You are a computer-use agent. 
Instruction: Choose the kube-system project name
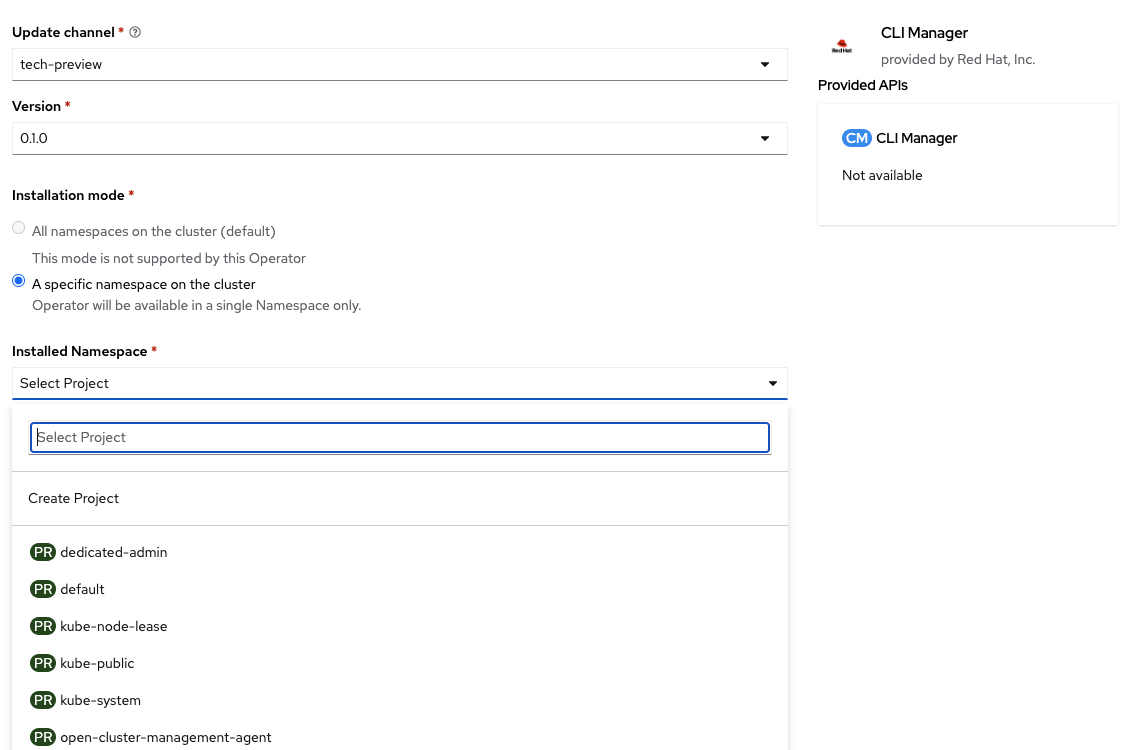(100, 700)
